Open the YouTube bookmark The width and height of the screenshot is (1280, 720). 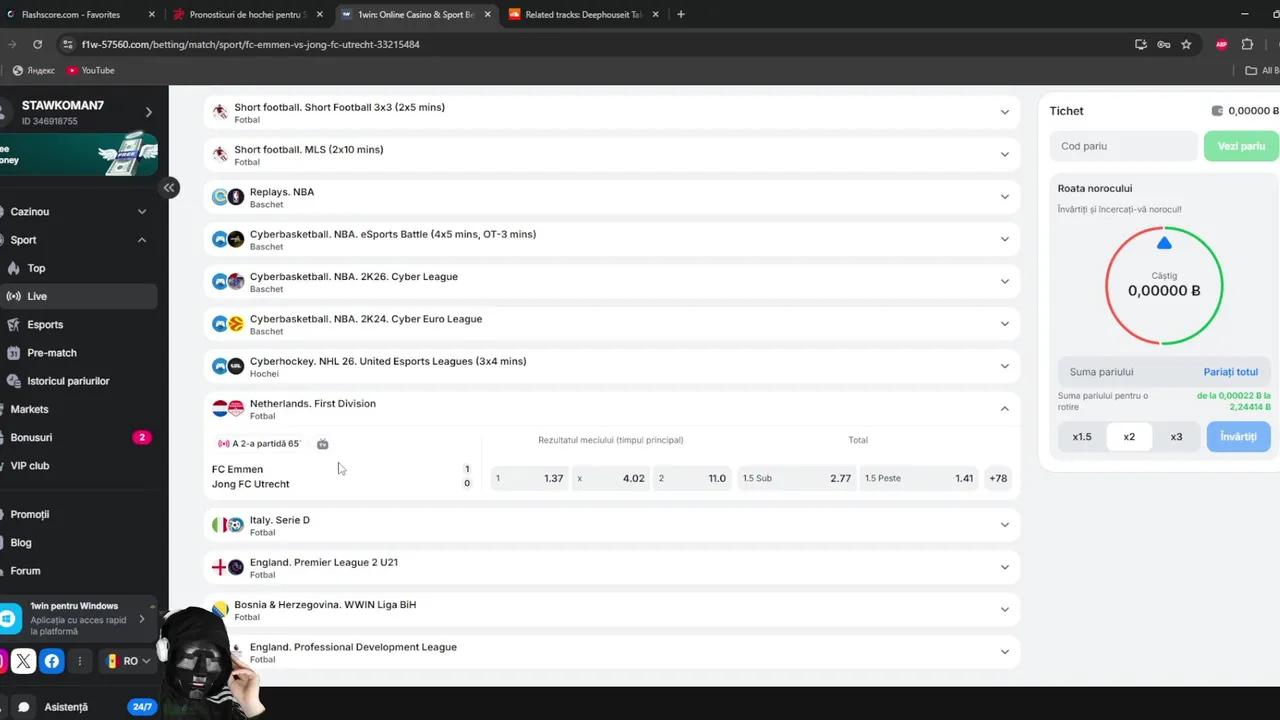(x=91, y=70)
